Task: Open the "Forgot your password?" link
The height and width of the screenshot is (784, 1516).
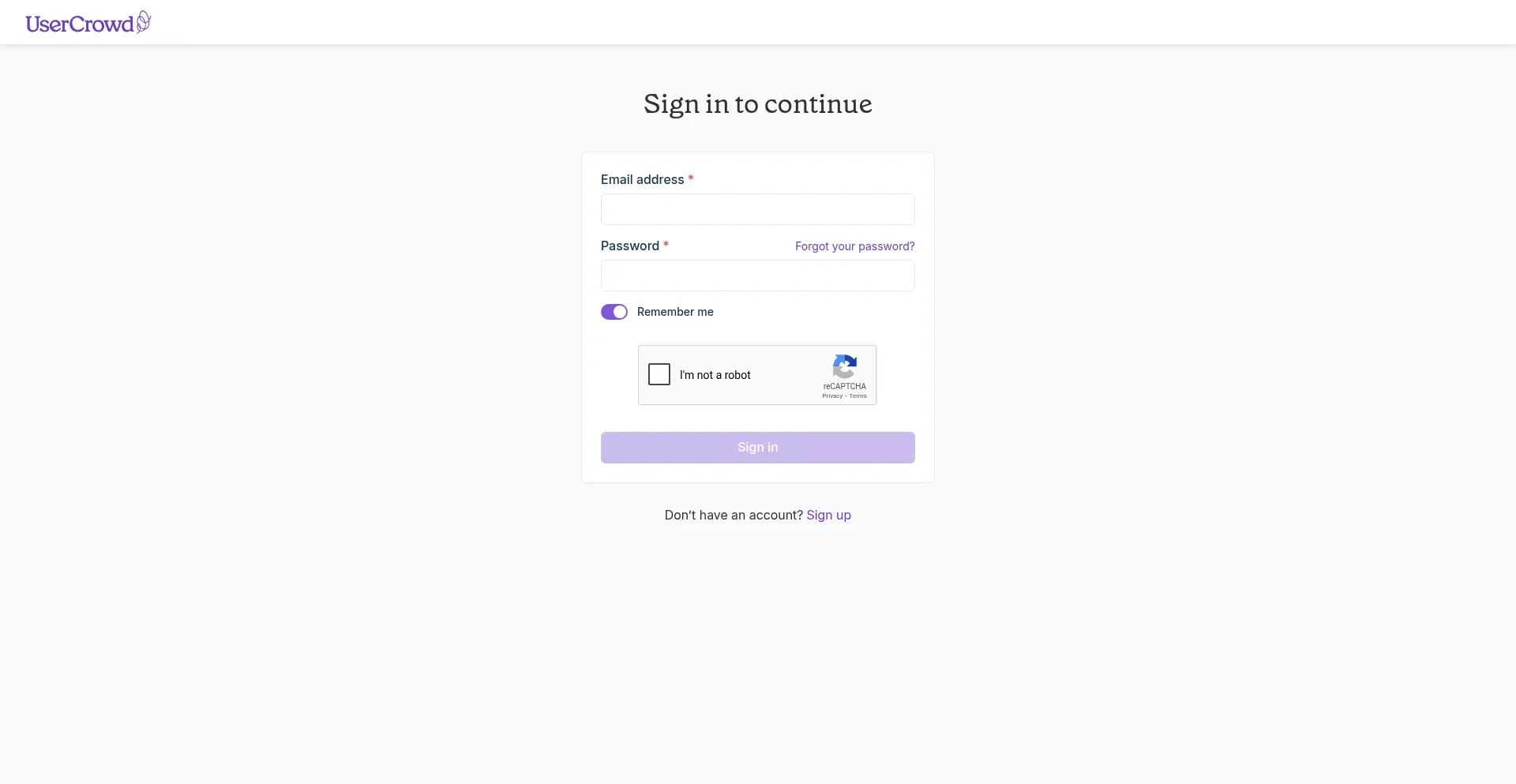Action: 854,246
